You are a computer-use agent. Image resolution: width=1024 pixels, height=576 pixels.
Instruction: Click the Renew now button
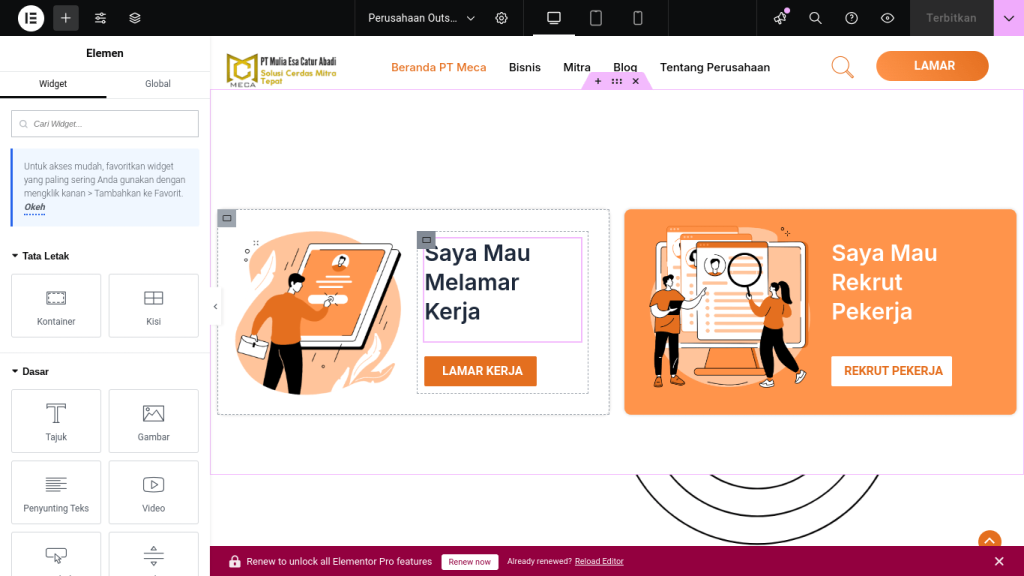point(470,562)
